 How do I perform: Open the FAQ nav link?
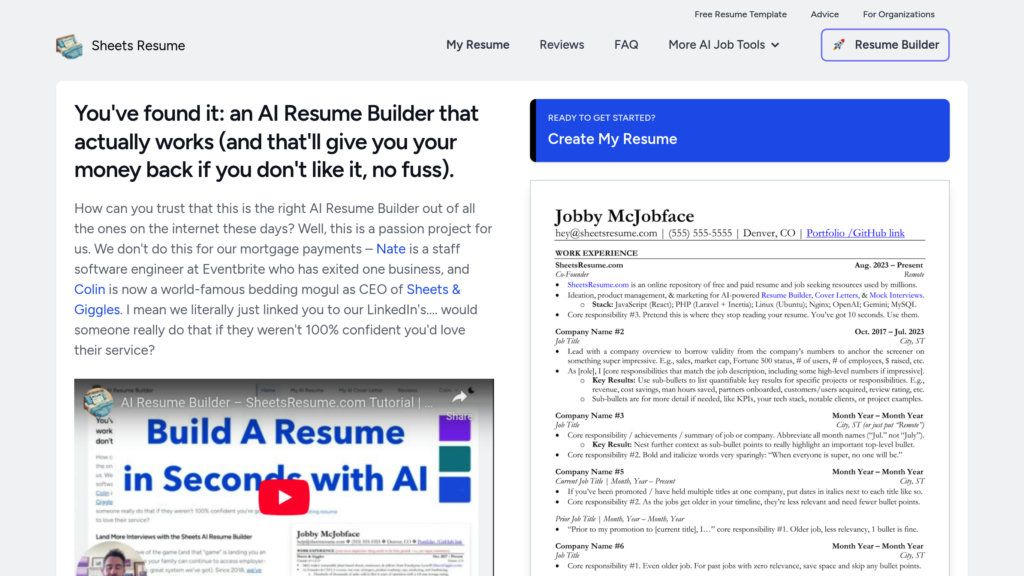pos(626,45)
